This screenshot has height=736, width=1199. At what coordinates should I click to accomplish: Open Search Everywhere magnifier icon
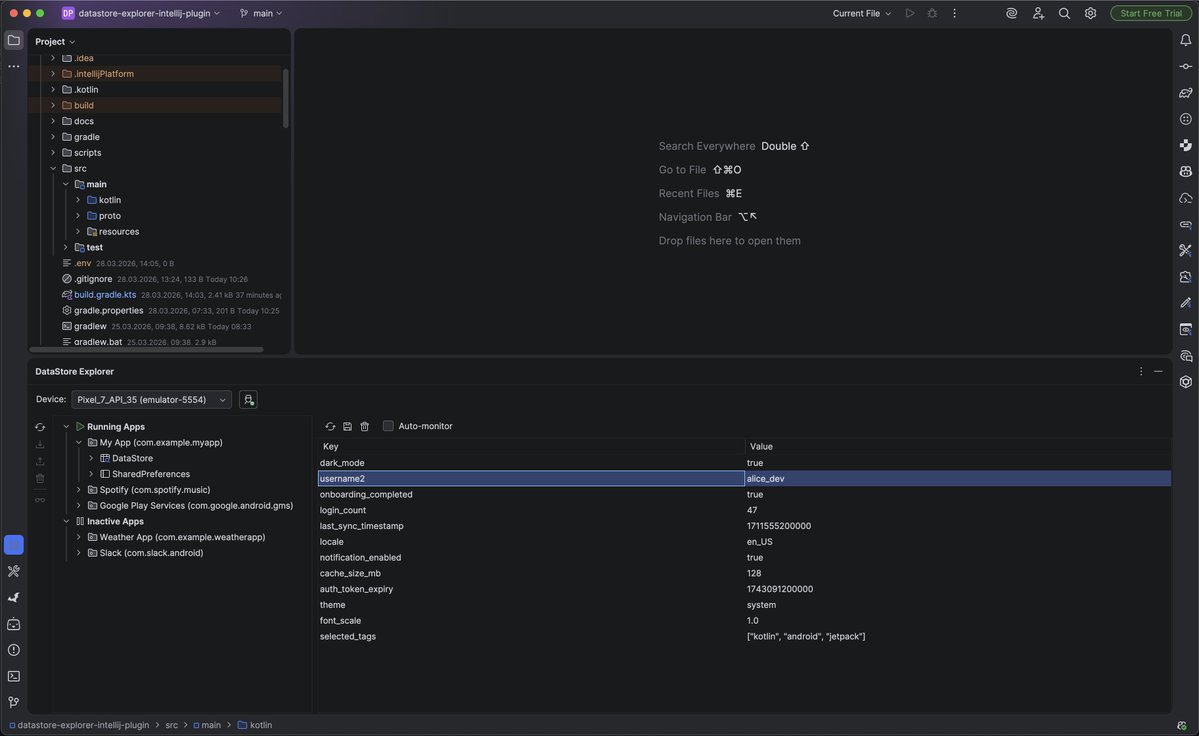click(x=1064, y=13)
